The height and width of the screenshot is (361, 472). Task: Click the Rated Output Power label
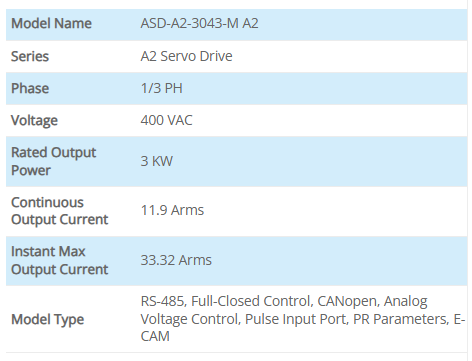(54, 161)
